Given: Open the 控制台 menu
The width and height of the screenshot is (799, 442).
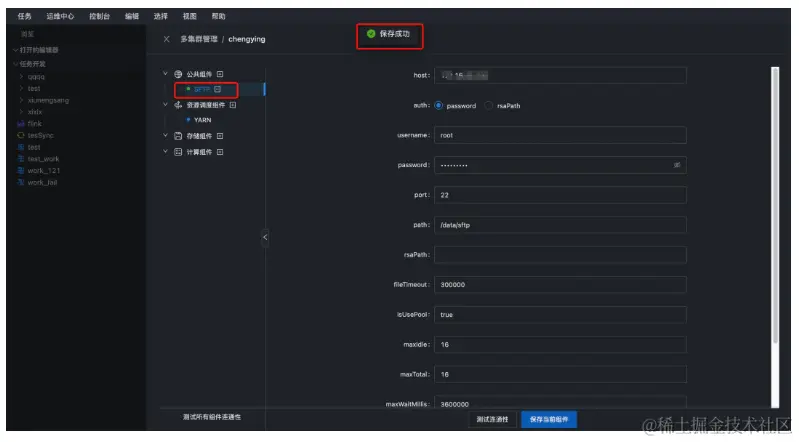Looking at the screenshot, I should (99, 16).
